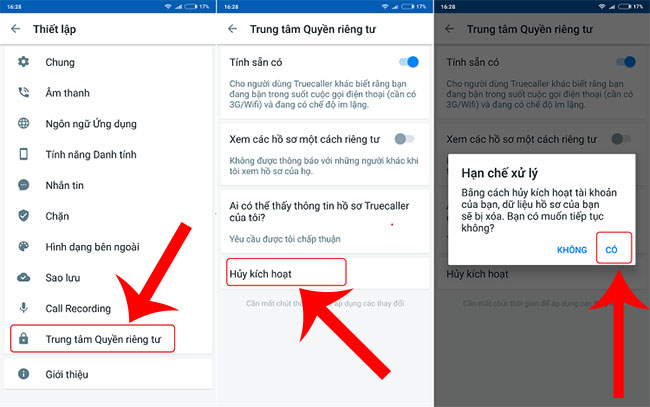This screenshot has width=650, height=407.
Task: Open Ai có thể thấy thông tin hồ sơ option
Action: [319, 211]
